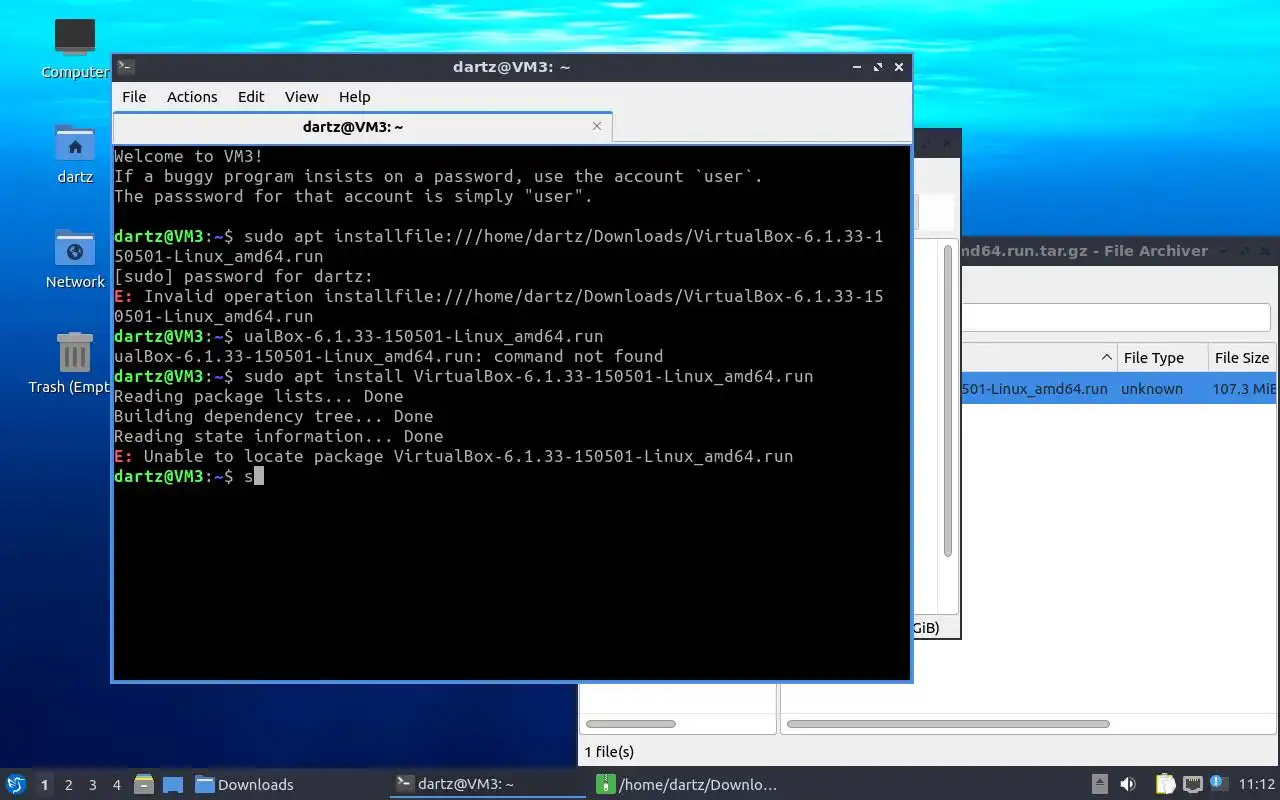This screenshot has height=800, width=1280.
Task: Click the '107.3 MiB' file size cell
Action: 1244,389
